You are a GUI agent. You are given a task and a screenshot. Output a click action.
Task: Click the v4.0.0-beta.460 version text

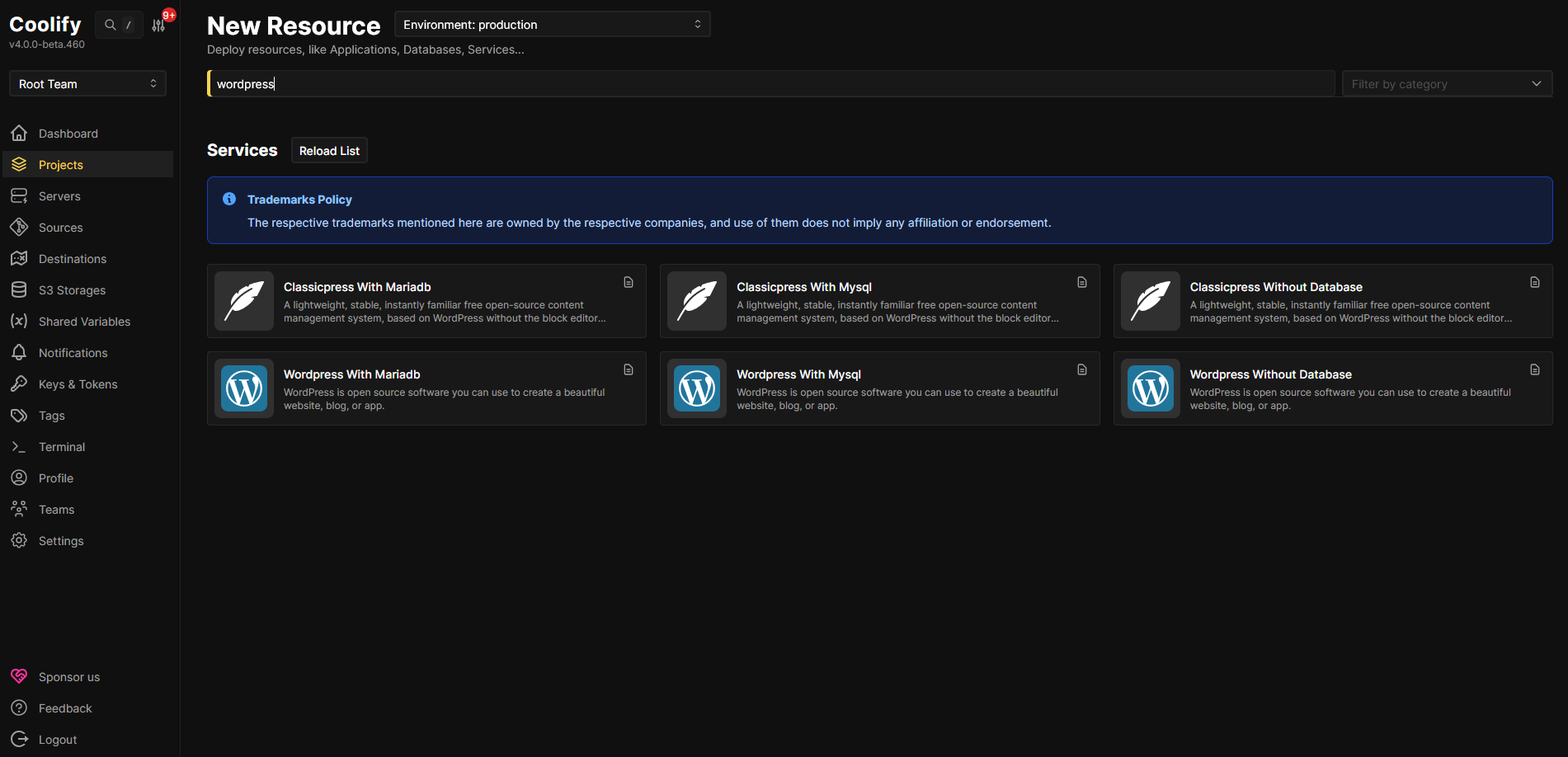click(47, 45)
